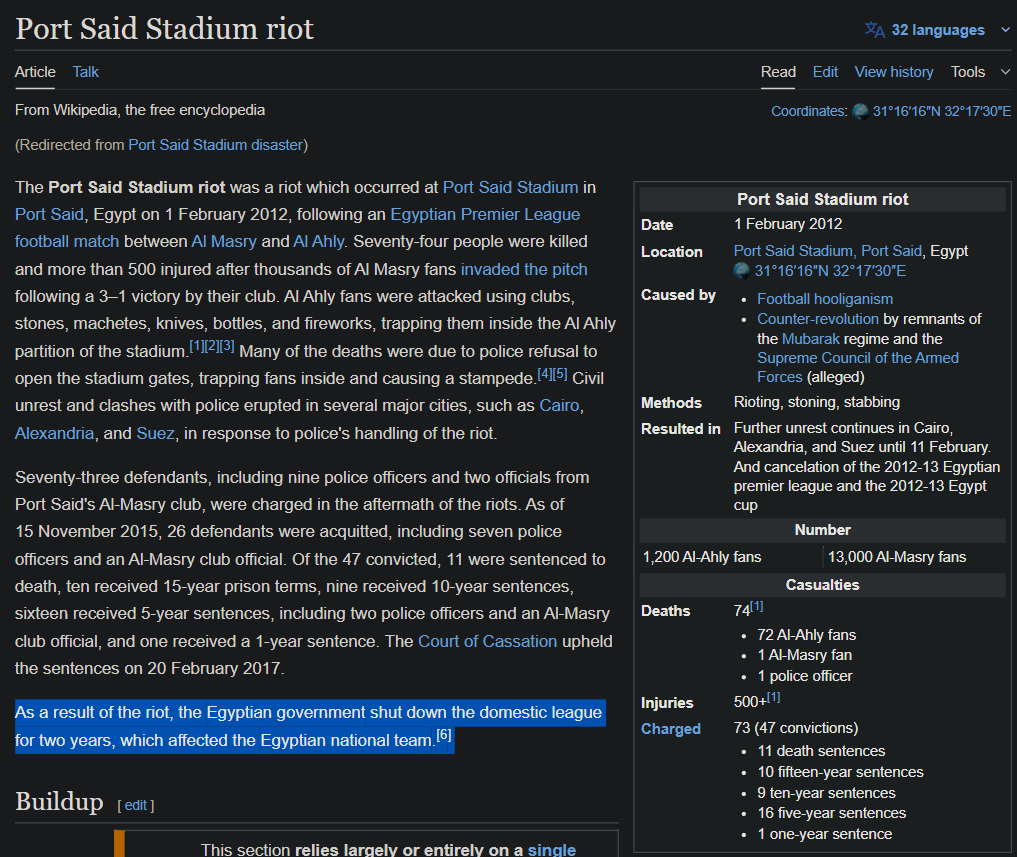The width and height of the screenshot is (1017, 857).
Task: Click the Casualties header in the infobox
Action: click(x=822, y=585)
